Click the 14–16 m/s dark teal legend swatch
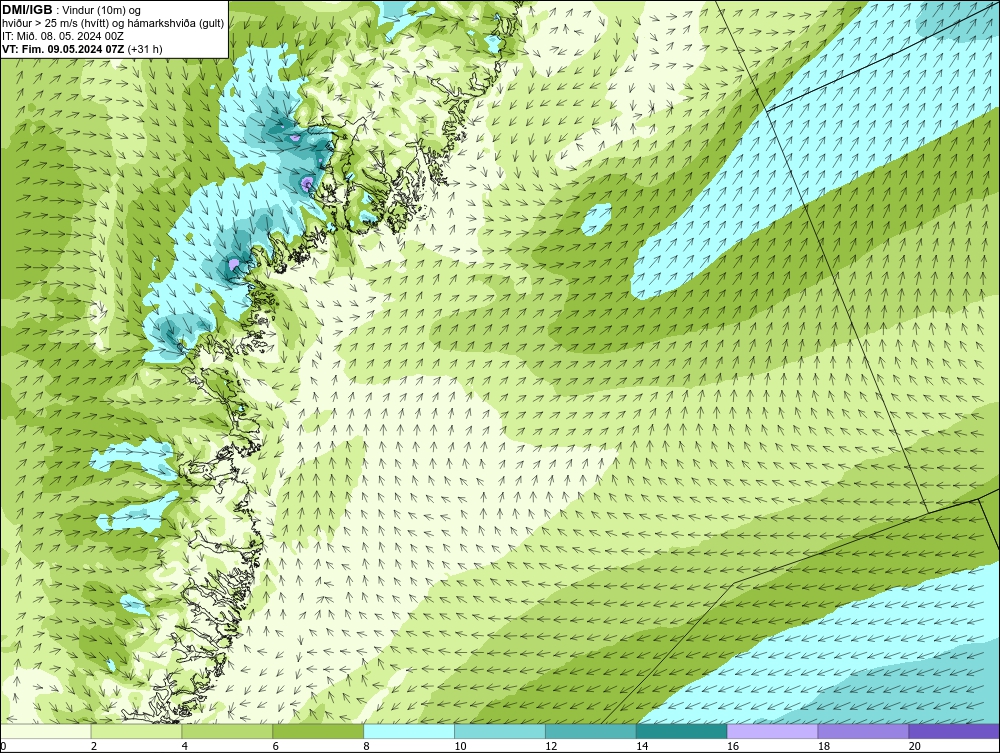 682,731
